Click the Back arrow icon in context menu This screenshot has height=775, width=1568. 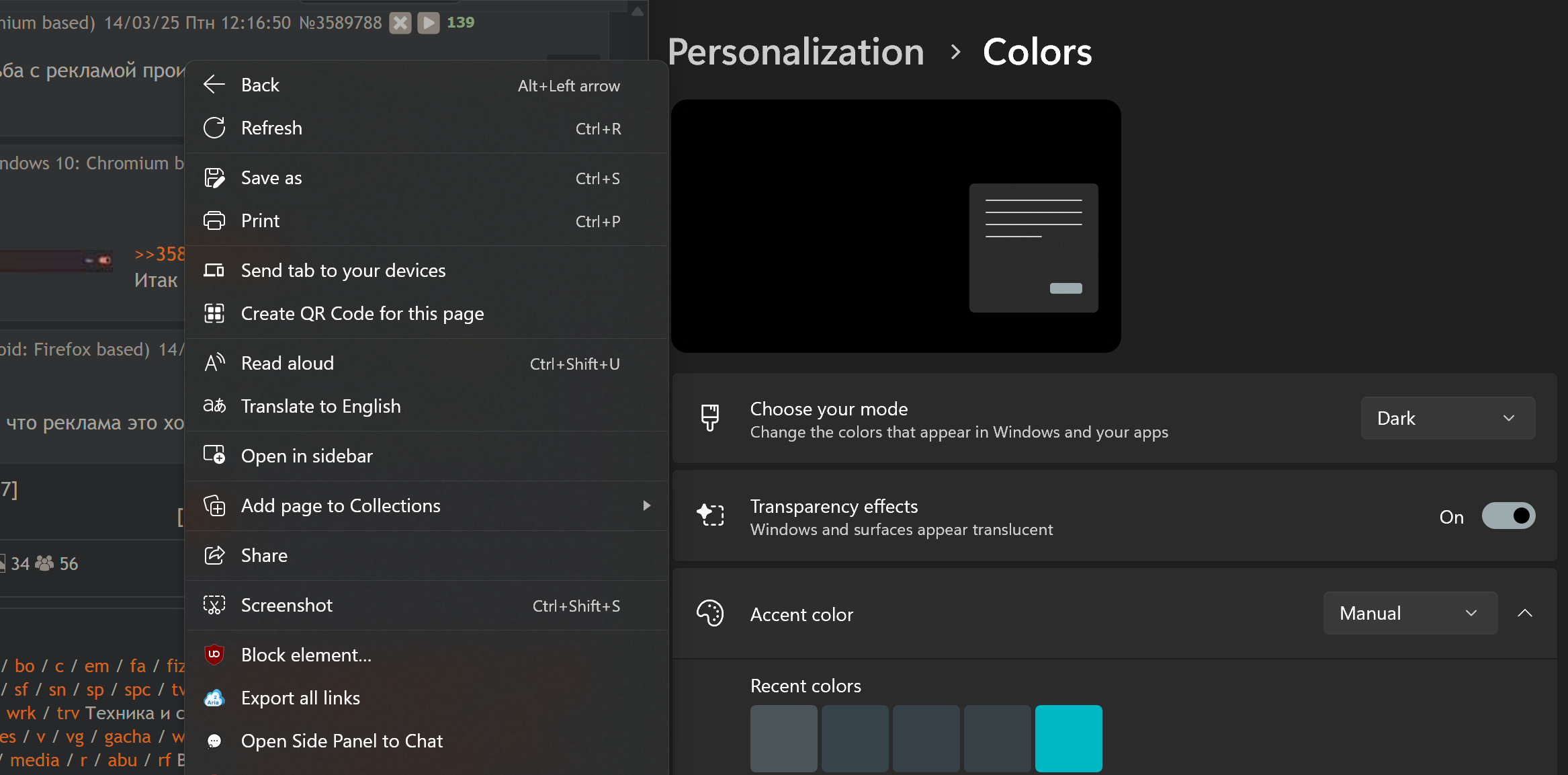214,85
